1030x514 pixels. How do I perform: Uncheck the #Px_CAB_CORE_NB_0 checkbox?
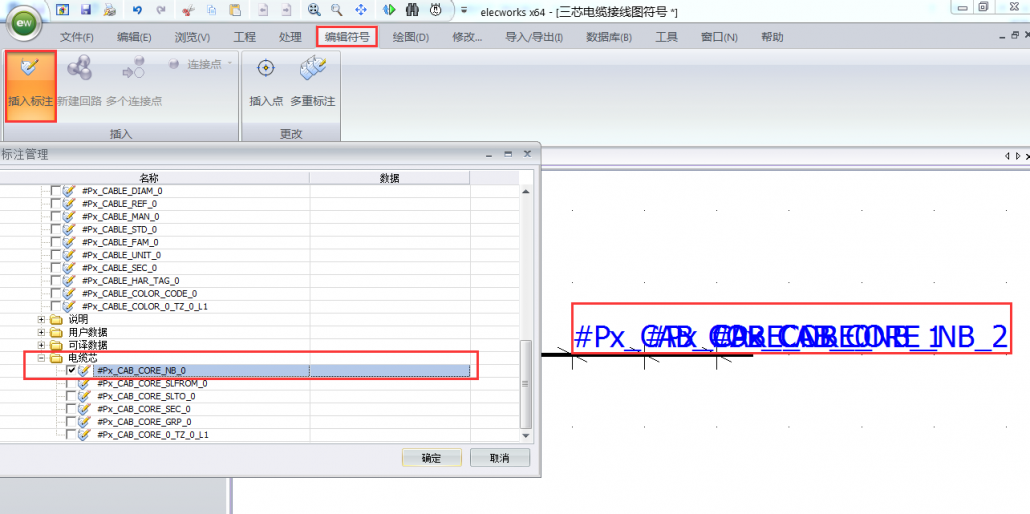click(x=71, y=371)
